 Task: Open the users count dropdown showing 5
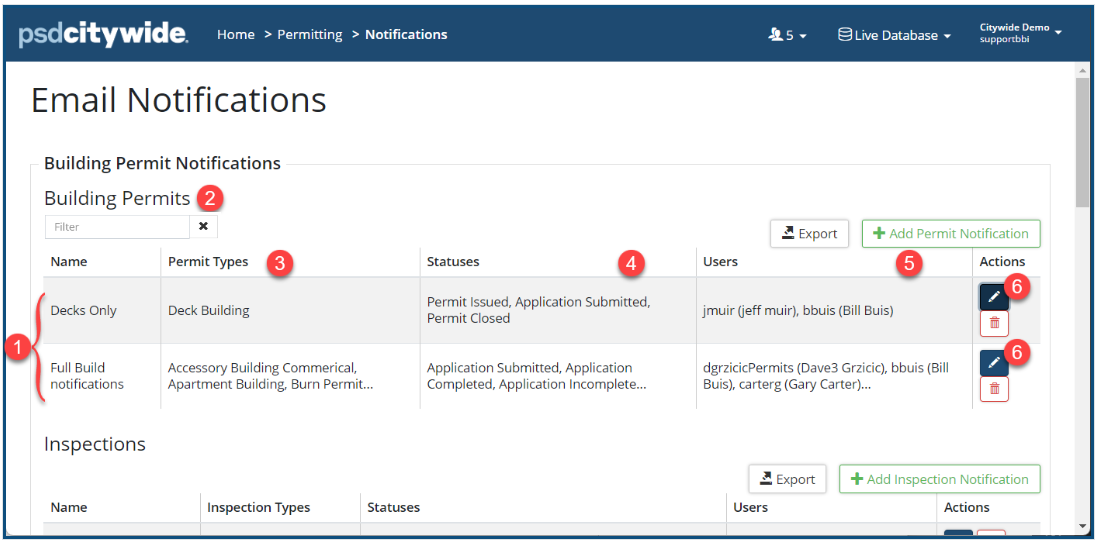point(786,35)
